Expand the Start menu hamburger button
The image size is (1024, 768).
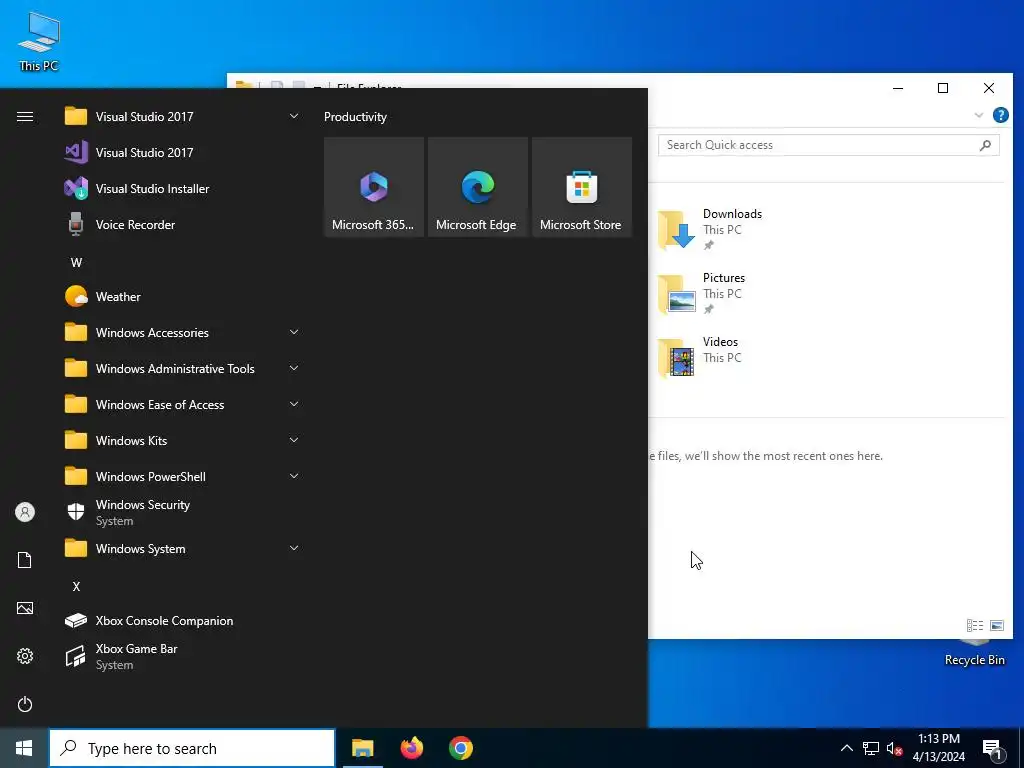(25, 116)
